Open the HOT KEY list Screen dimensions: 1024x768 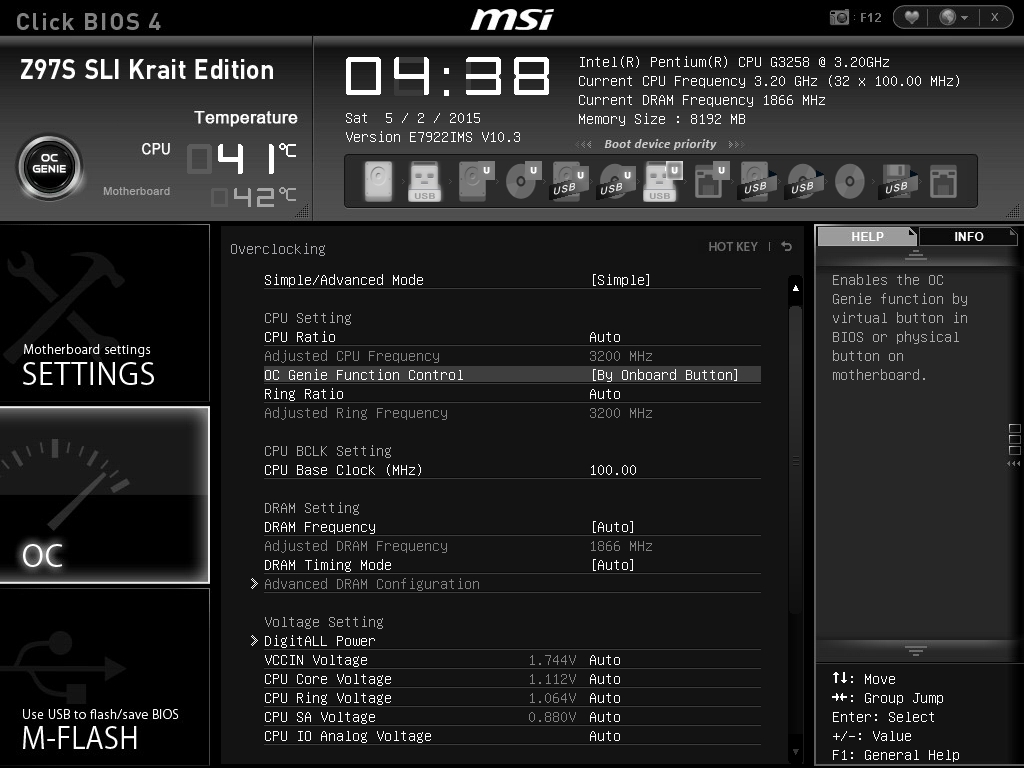(733, 247)
